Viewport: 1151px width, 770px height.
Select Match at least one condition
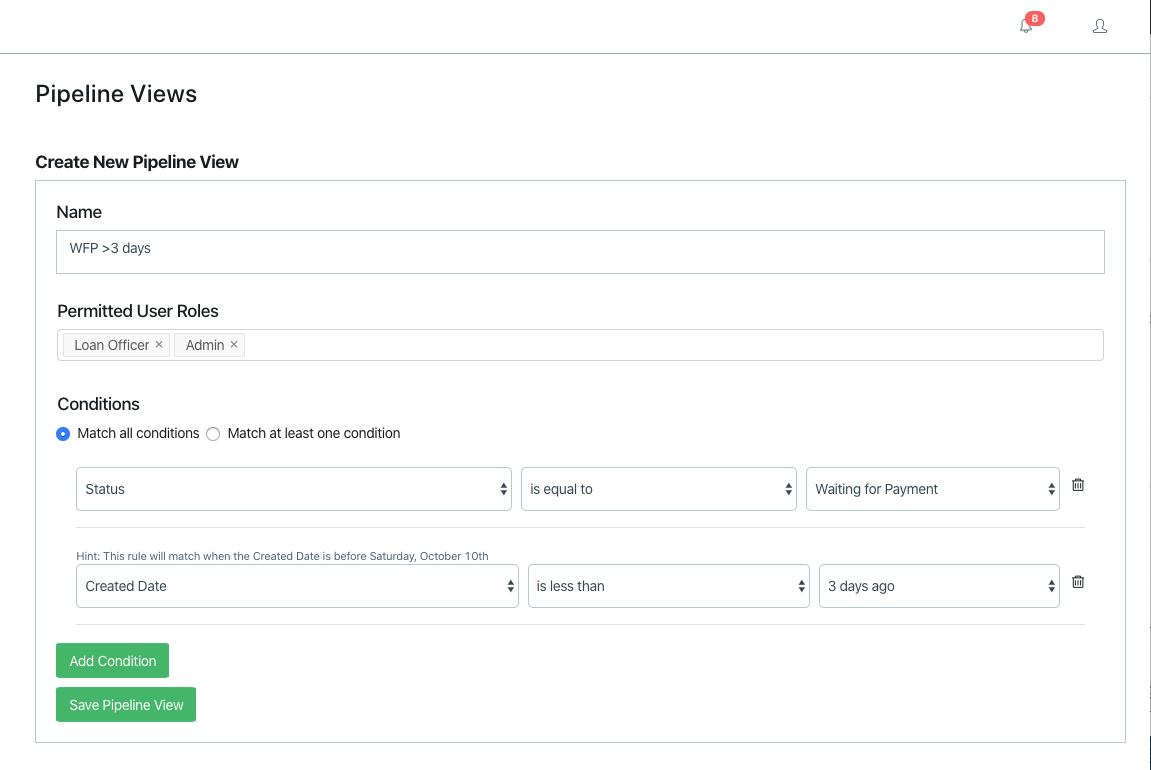point(213,434)
